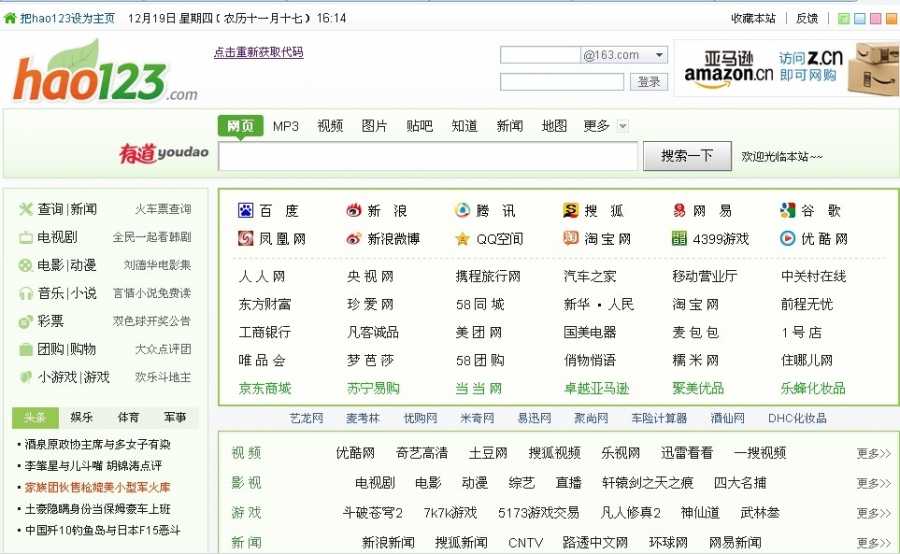Viewport: 900px width, 554px height.
Task: Open 火车票查询 link
Action: (x=162, y=209)
